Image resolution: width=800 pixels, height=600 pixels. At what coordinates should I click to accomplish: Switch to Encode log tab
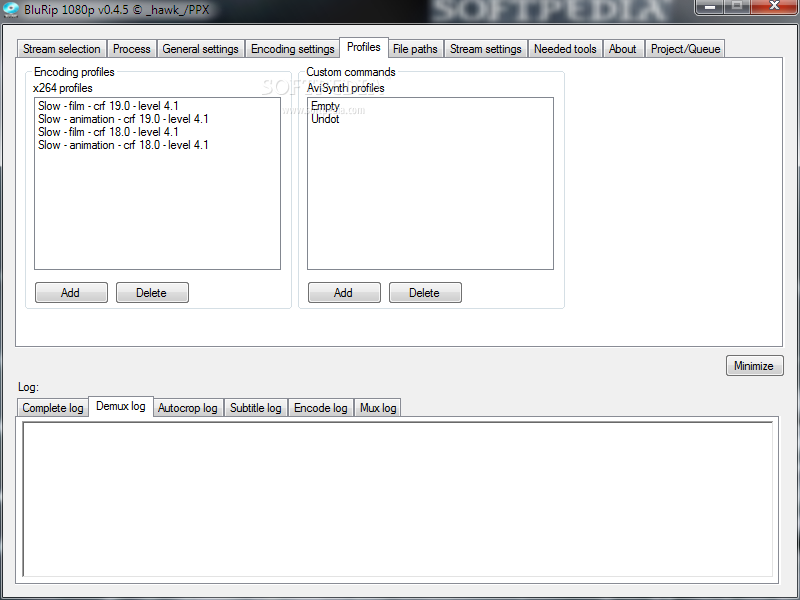click(x=321, y=408)
